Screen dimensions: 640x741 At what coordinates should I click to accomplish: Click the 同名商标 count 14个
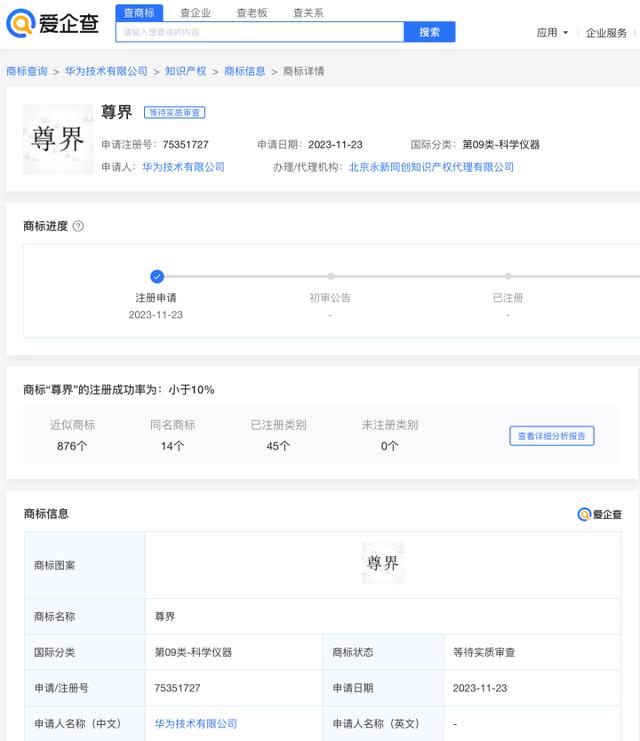point(173,446)
